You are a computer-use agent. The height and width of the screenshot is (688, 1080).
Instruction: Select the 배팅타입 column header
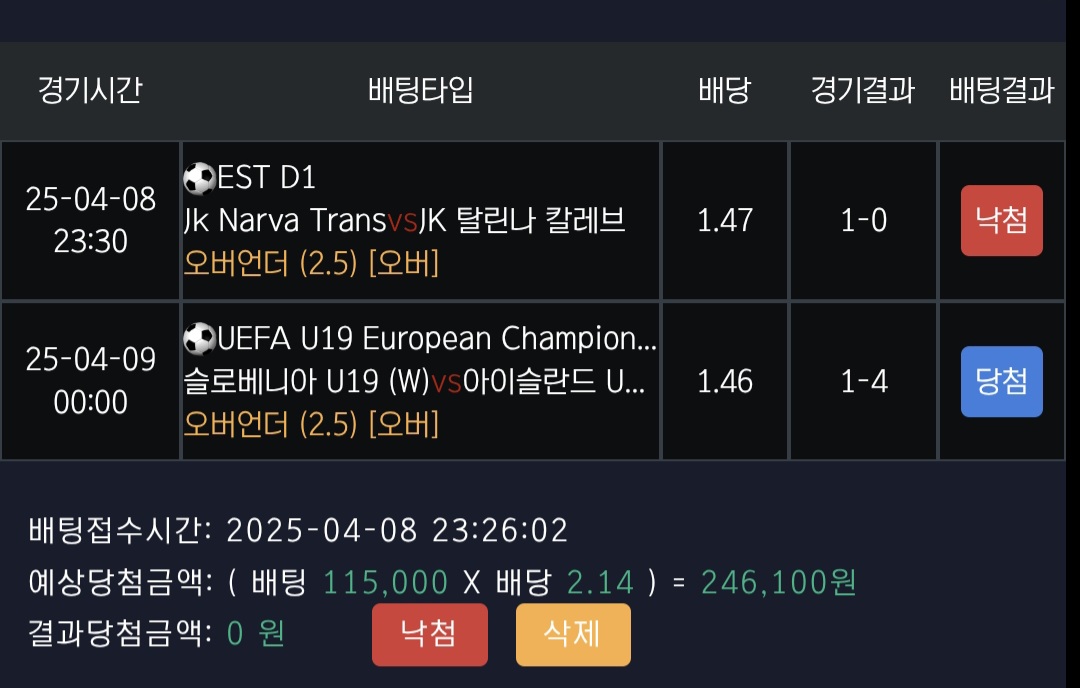420,91
